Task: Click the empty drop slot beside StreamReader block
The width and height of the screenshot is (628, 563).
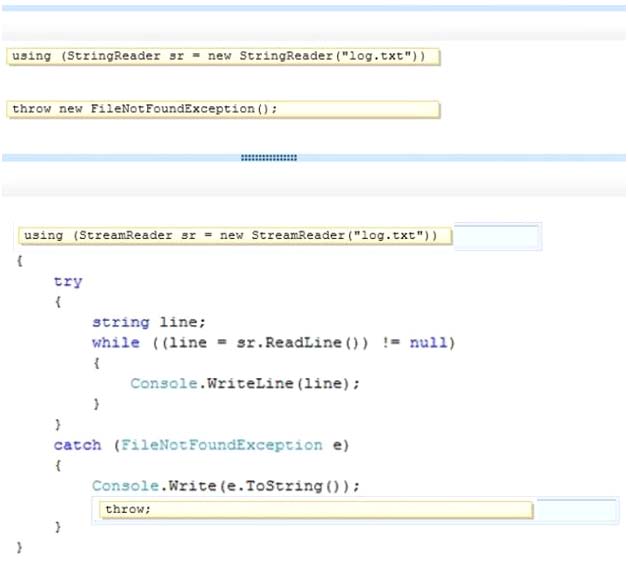Action: (x=497, y=237)
